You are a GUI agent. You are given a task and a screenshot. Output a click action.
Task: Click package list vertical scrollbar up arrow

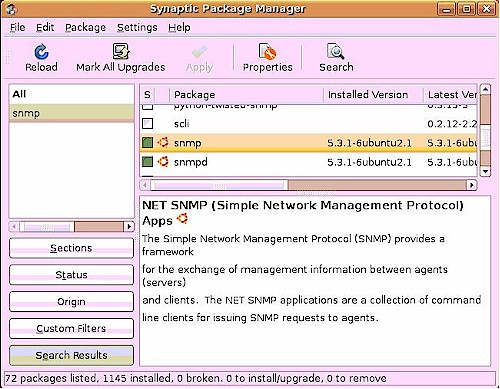(x=485, y=89)
